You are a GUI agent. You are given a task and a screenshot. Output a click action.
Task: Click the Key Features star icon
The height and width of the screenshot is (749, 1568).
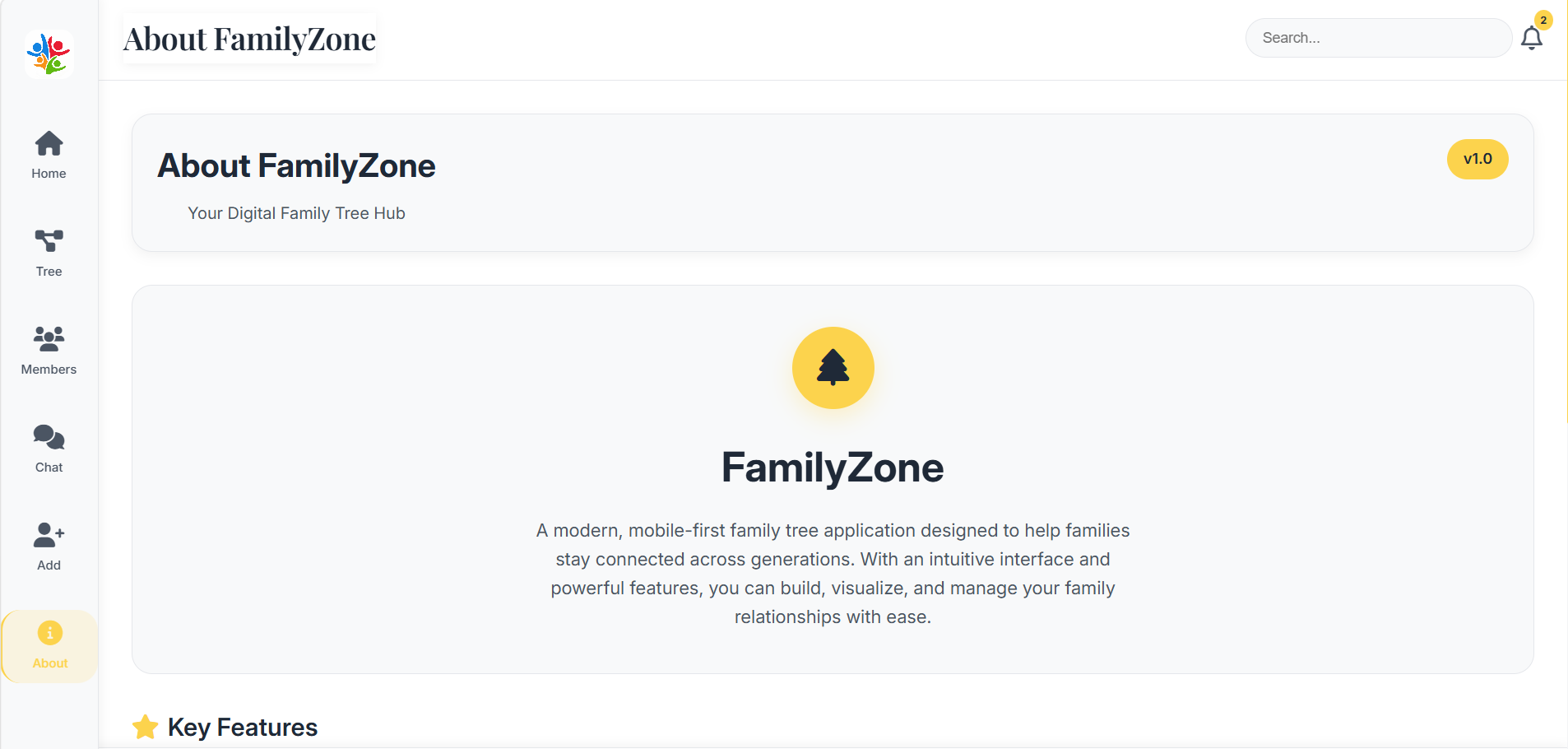point(146,727)
